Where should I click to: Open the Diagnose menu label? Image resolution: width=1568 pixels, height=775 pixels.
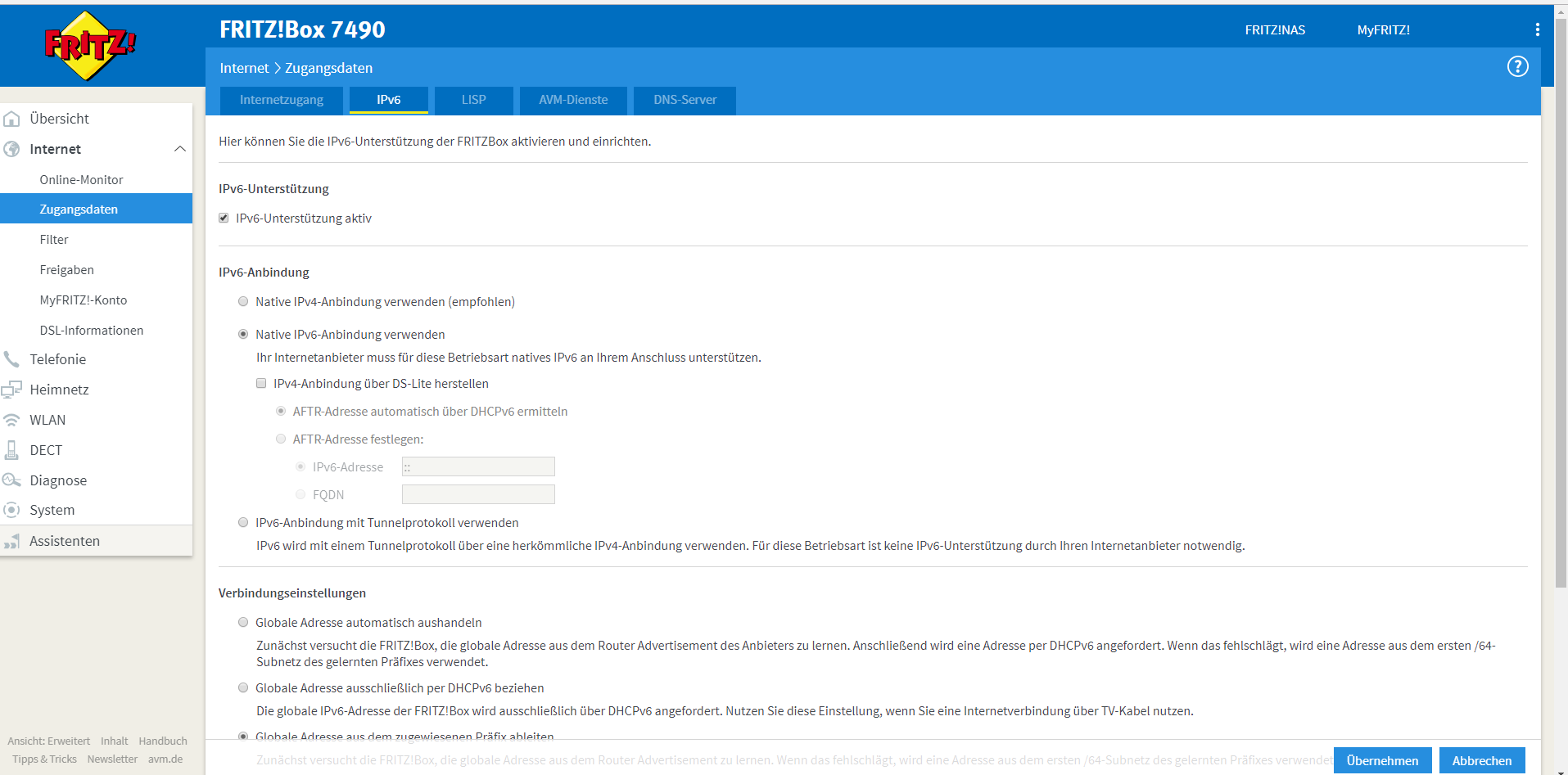pyautogui.click(x=58, y=480)
